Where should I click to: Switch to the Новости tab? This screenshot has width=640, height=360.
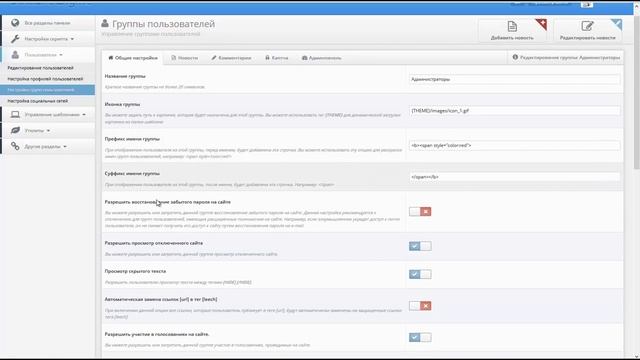[184, 58]
